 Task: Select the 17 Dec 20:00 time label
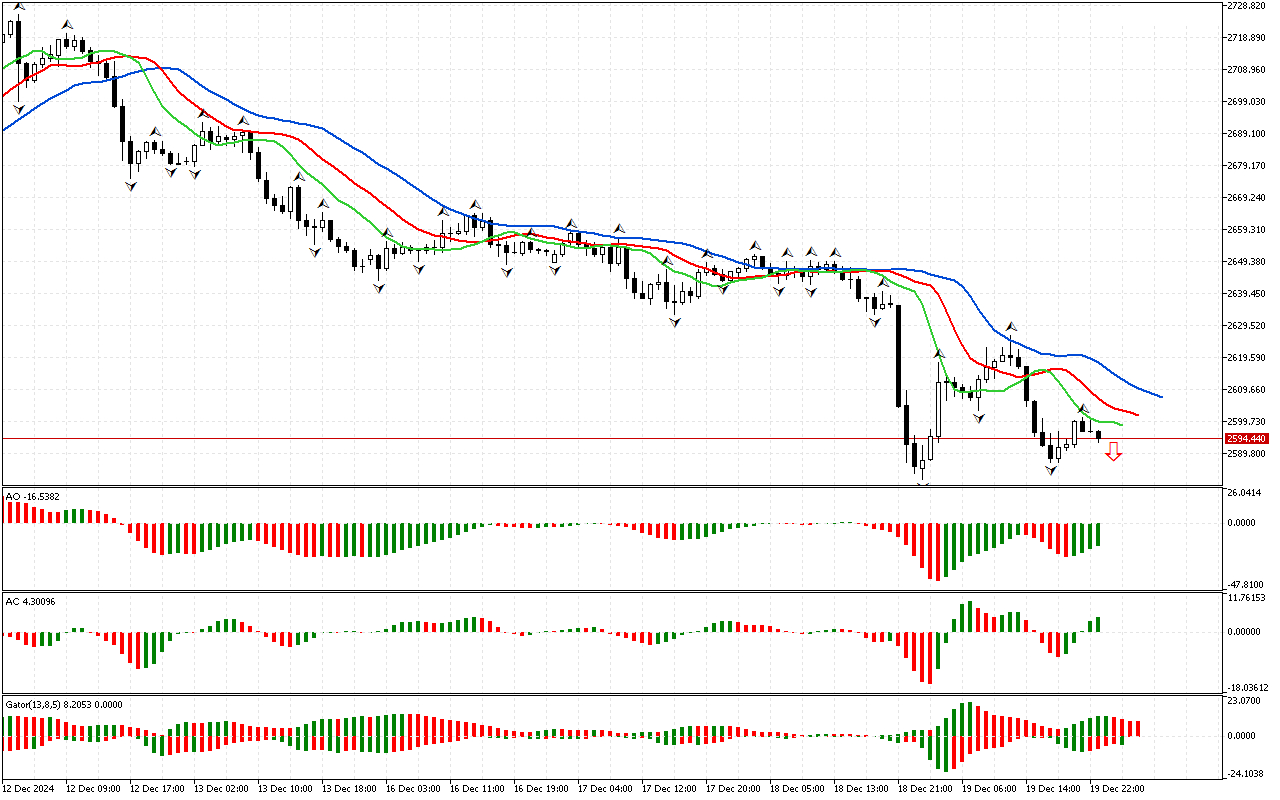pos(732,789)
